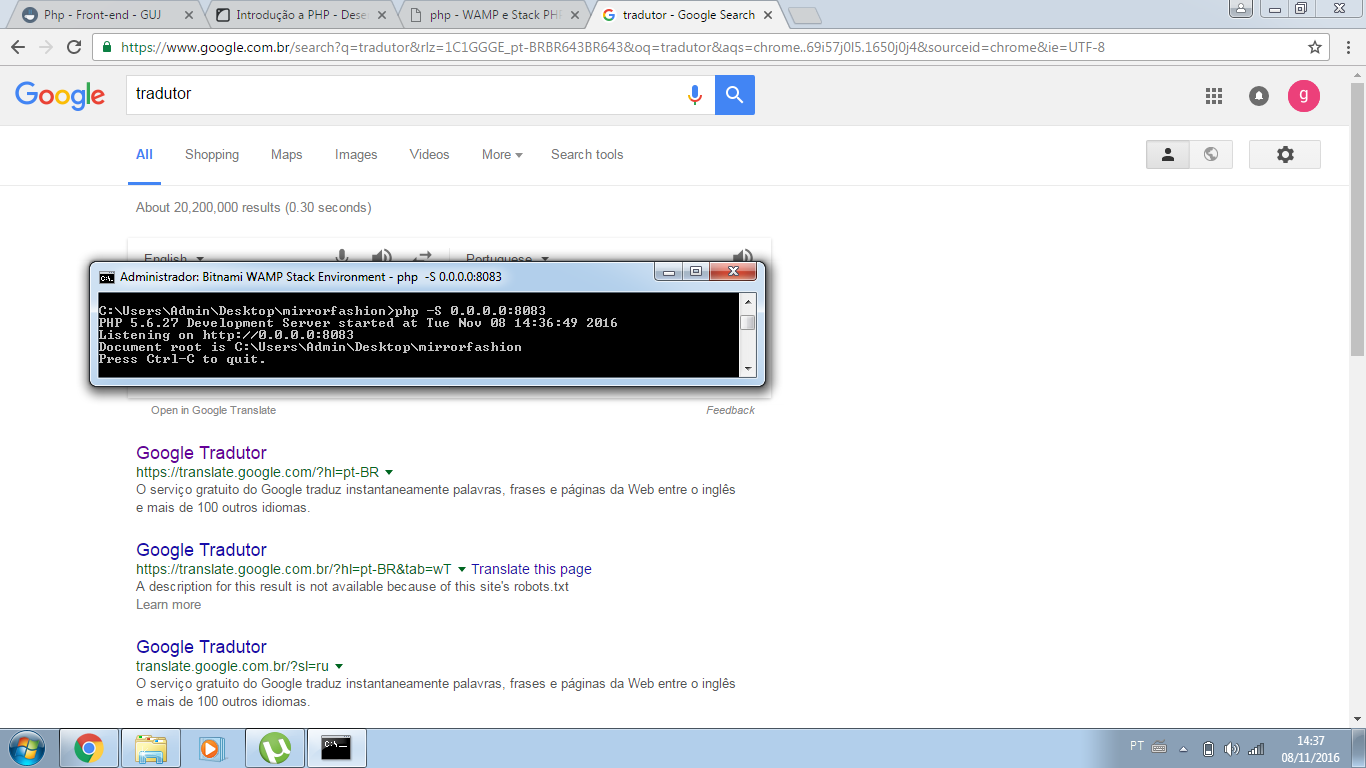Viewport: 1366px width, 768px height.
Task: Expand the More search menu
Action: click(502, 155)
